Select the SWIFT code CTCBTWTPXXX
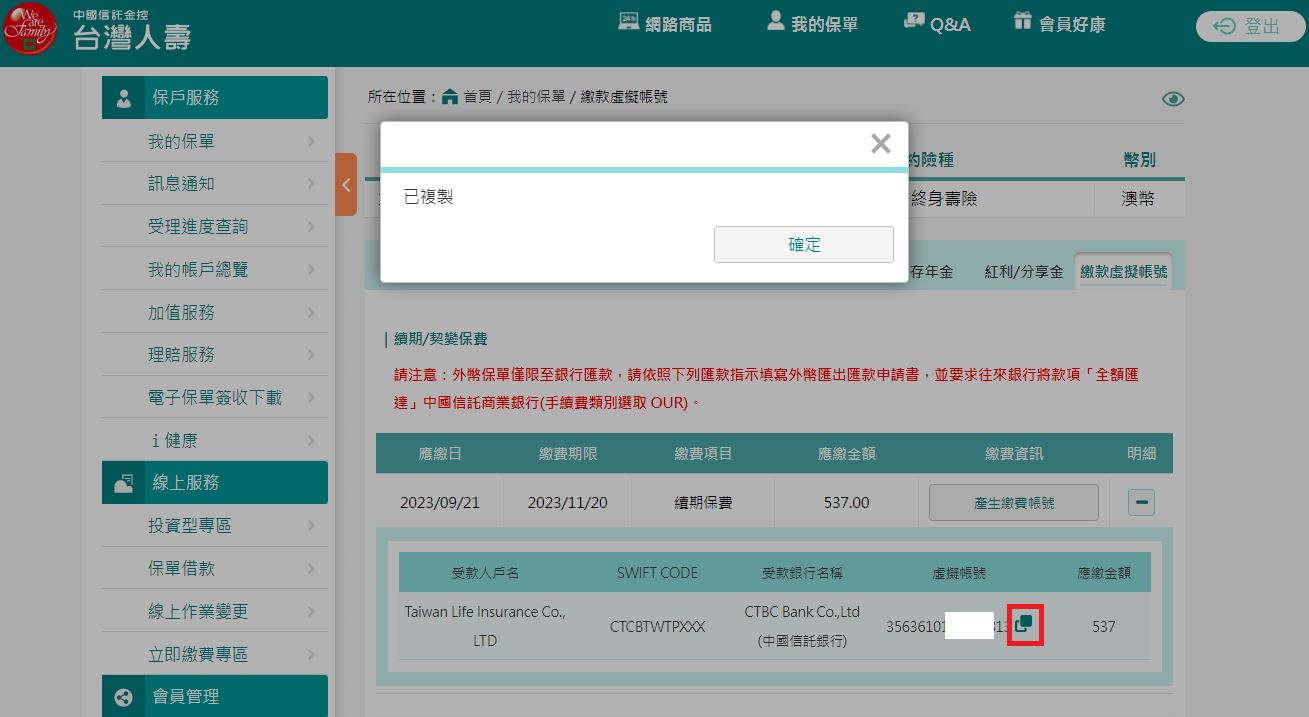This screenshot has width=1309, height=717. 658,627
